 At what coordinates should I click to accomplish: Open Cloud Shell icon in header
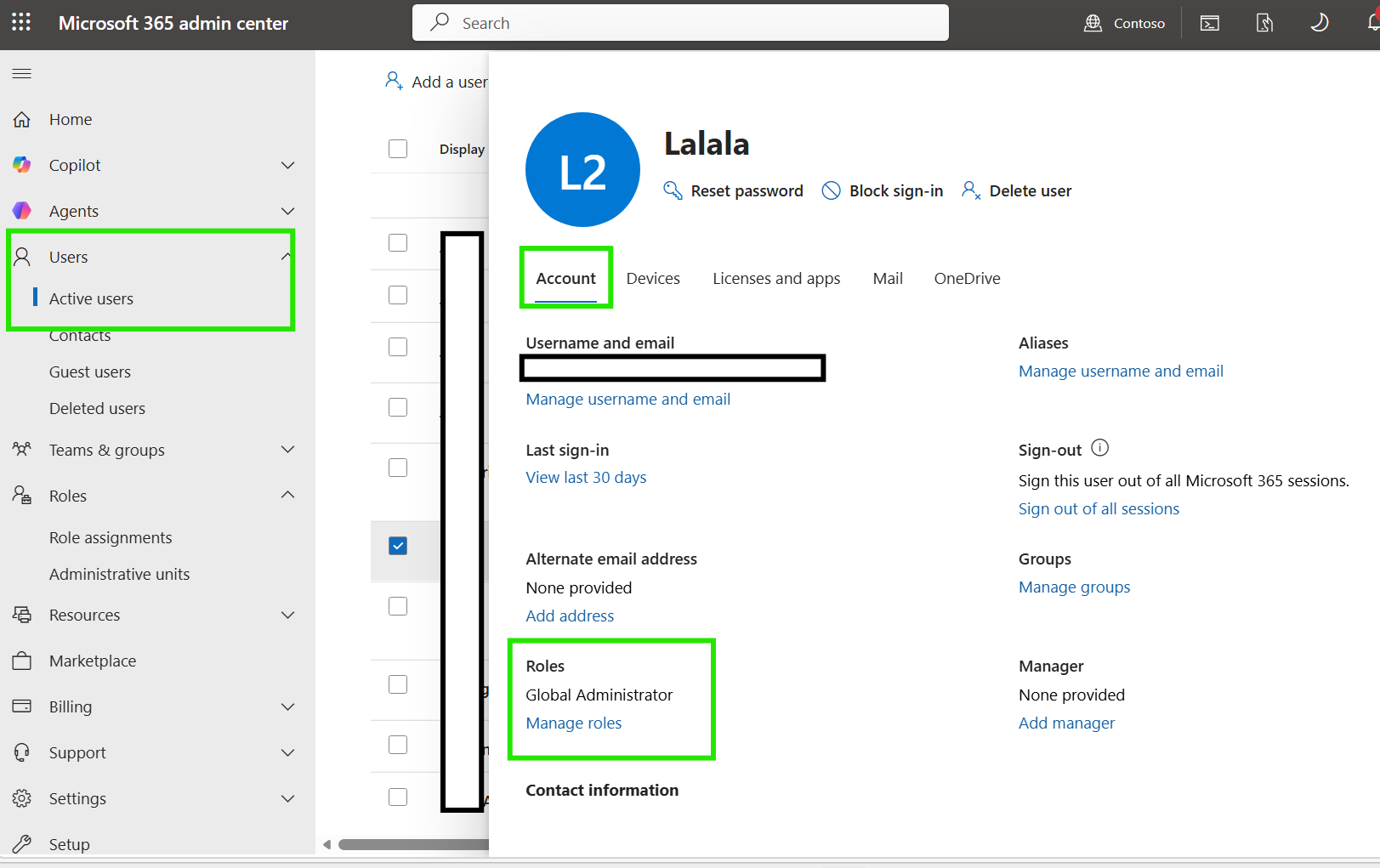coord(1210,24)
